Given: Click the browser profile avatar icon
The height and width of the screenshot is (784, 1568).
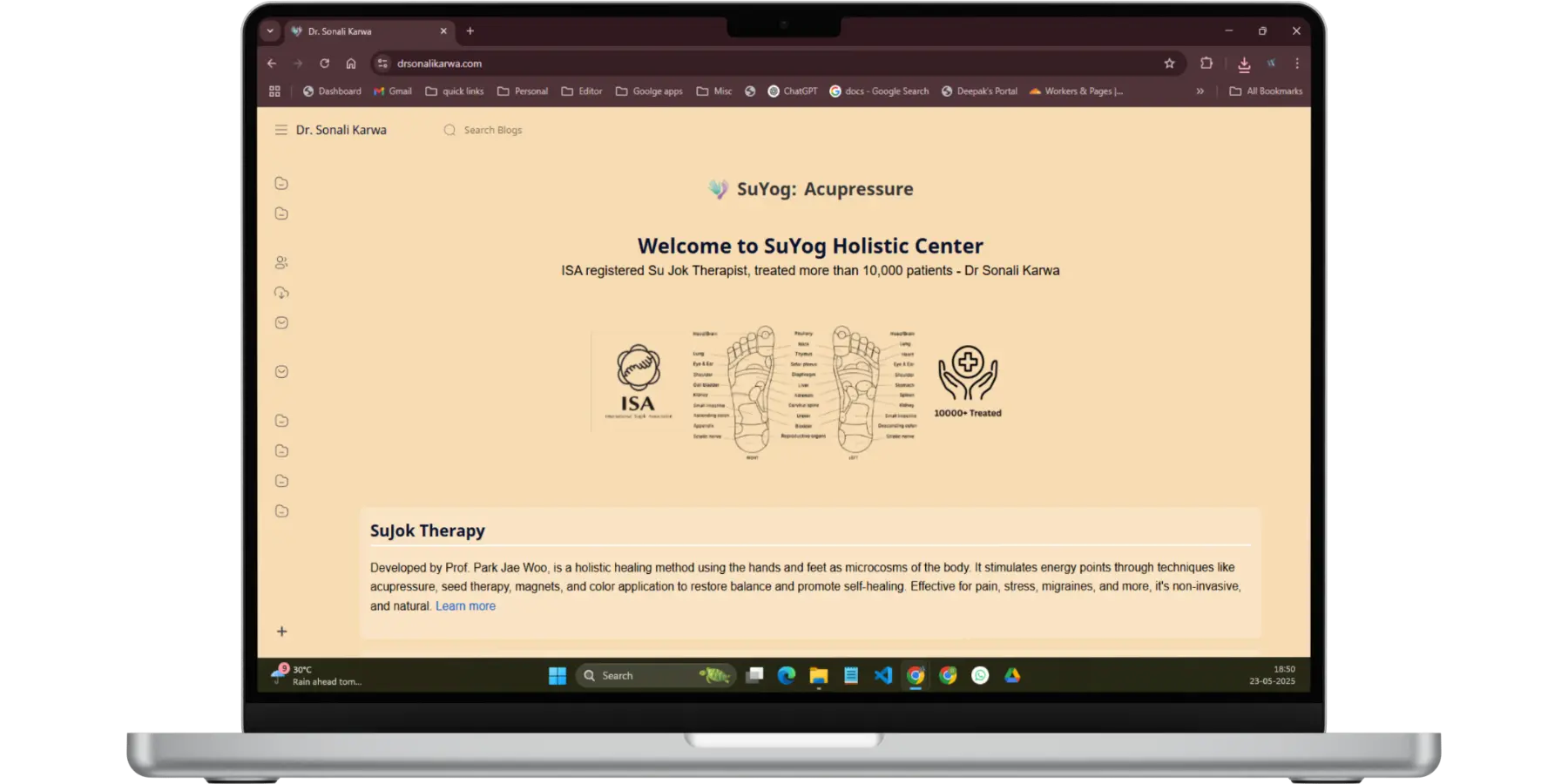Looking at the screenshot, I should 1271,64.
